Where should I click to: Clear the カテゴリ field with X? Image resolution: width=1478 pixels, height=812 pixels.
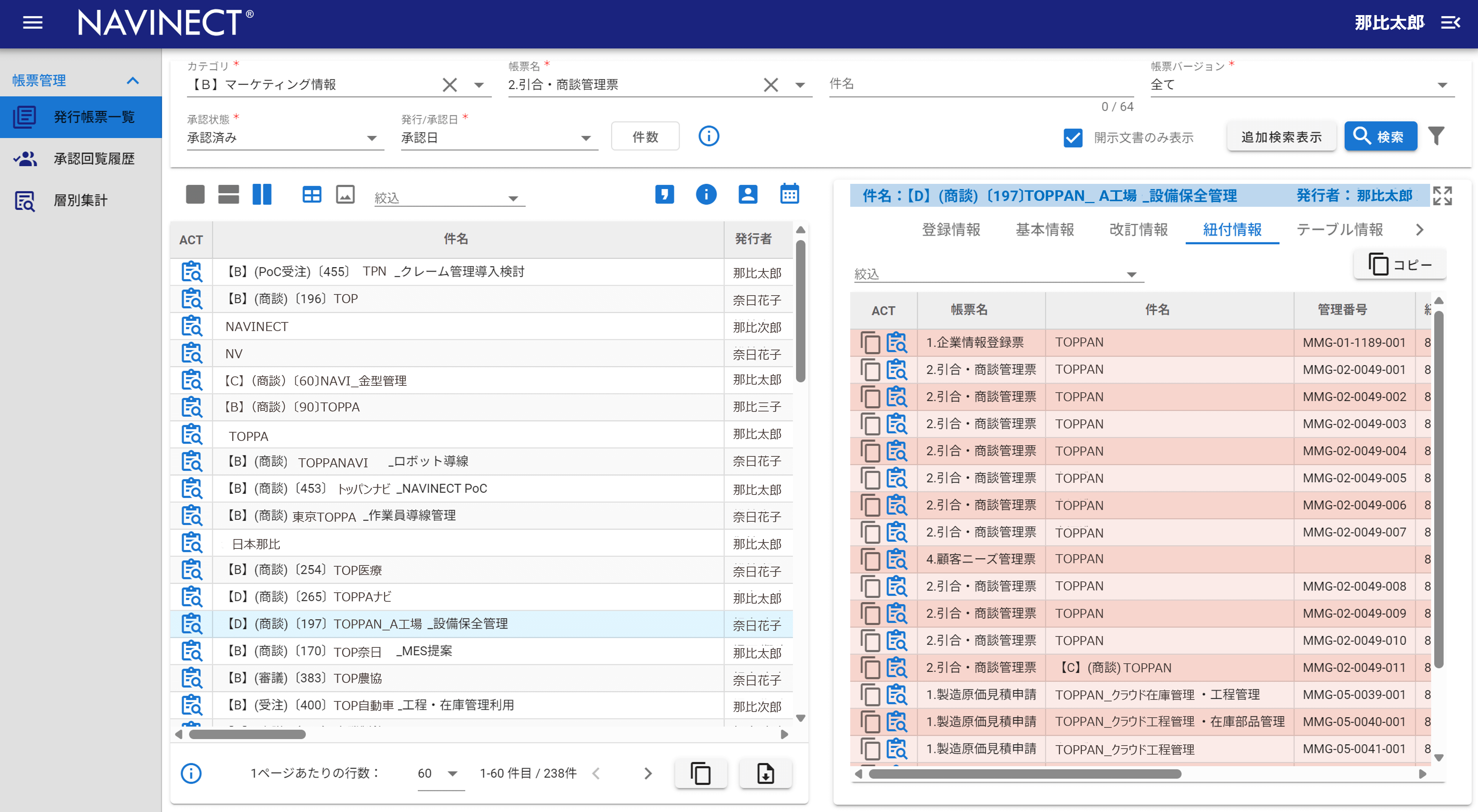click(x=450, y=85)
